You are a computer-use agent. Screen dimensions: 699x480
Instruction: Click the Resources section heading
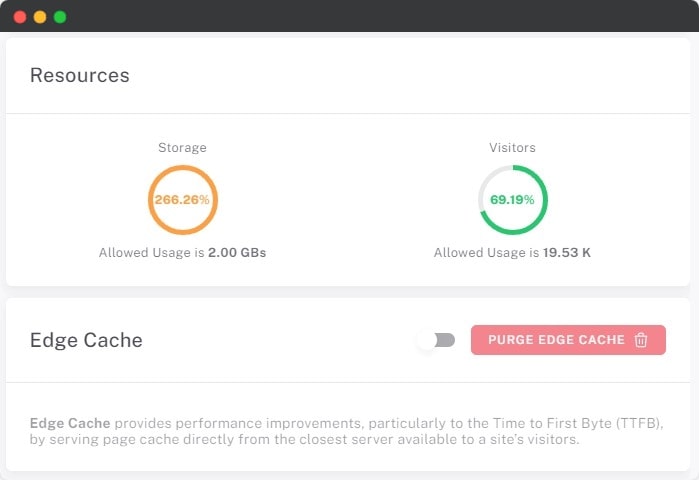(79, 75)
